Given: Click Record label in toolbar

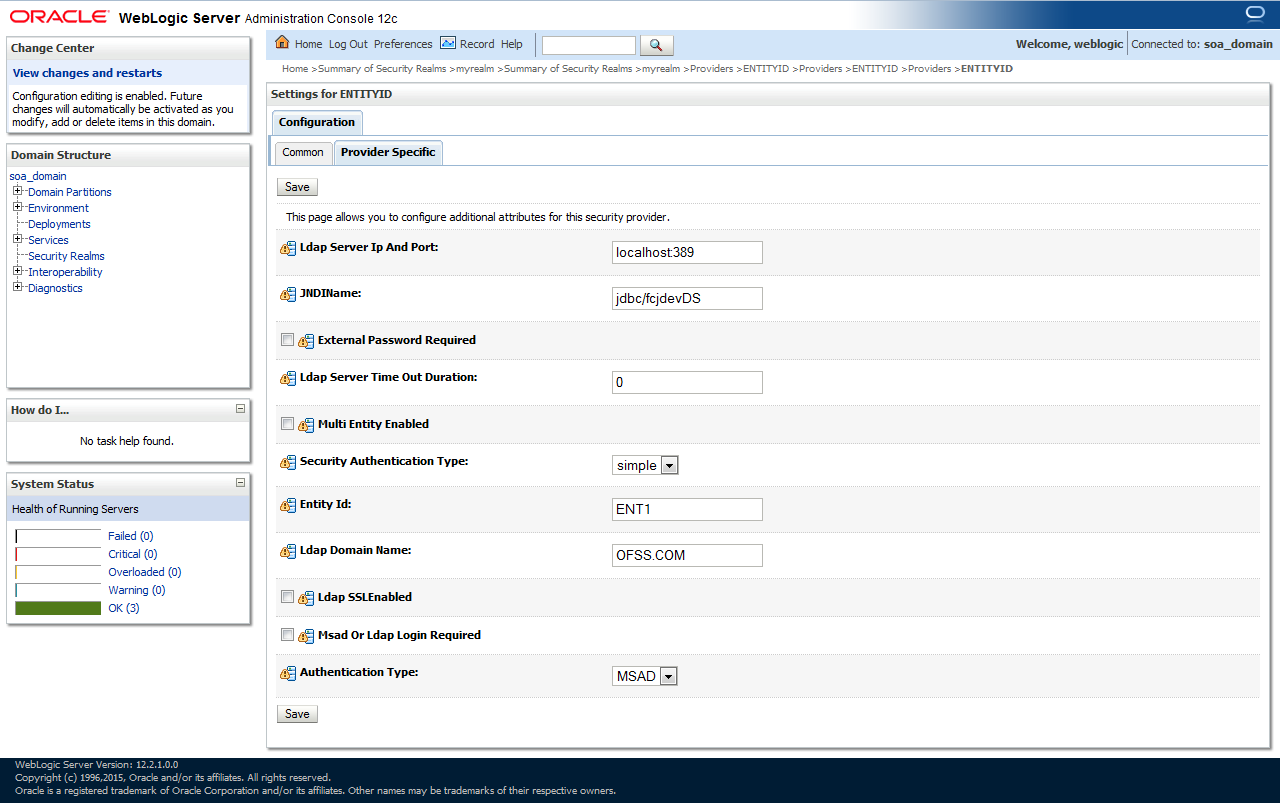Looking at the screenshot, I should [477, 44].
